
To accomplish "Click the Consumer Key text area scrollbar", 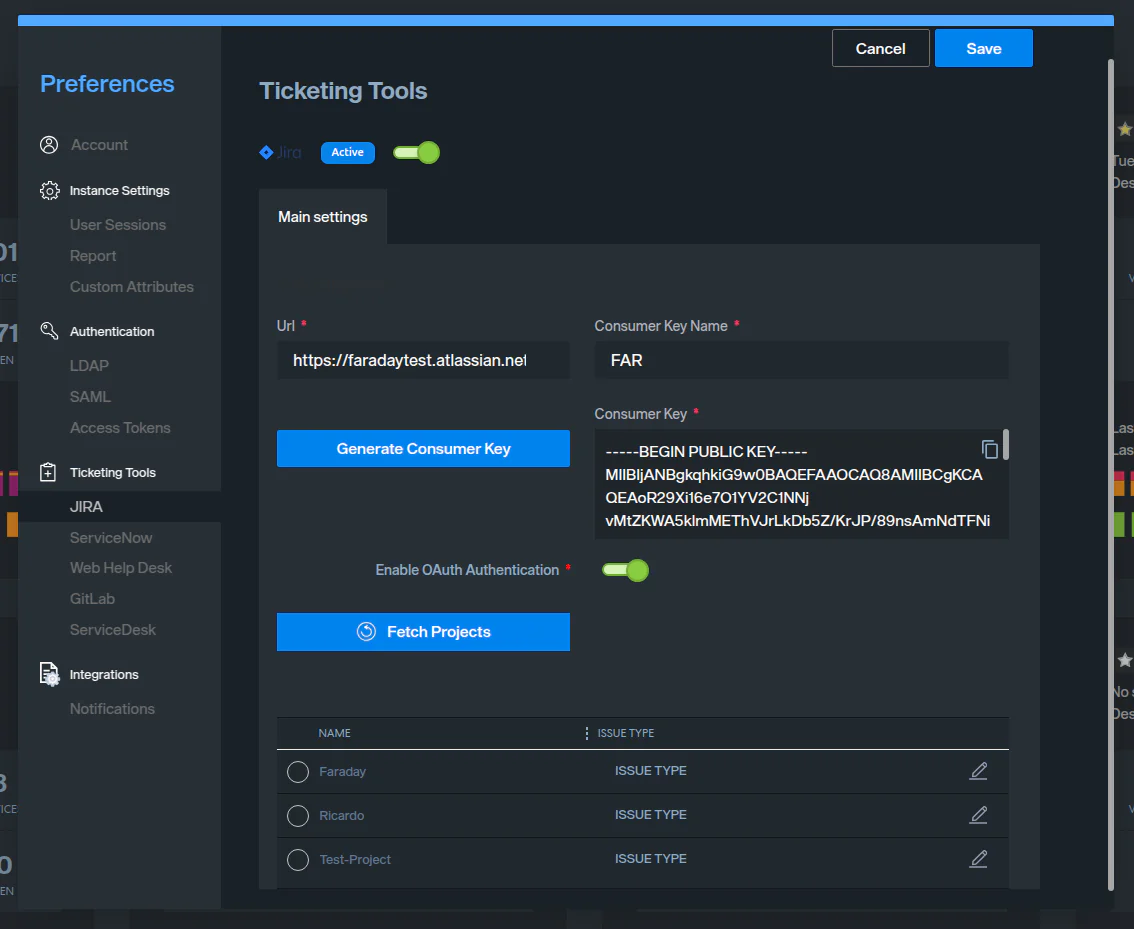I will 1005,445.
